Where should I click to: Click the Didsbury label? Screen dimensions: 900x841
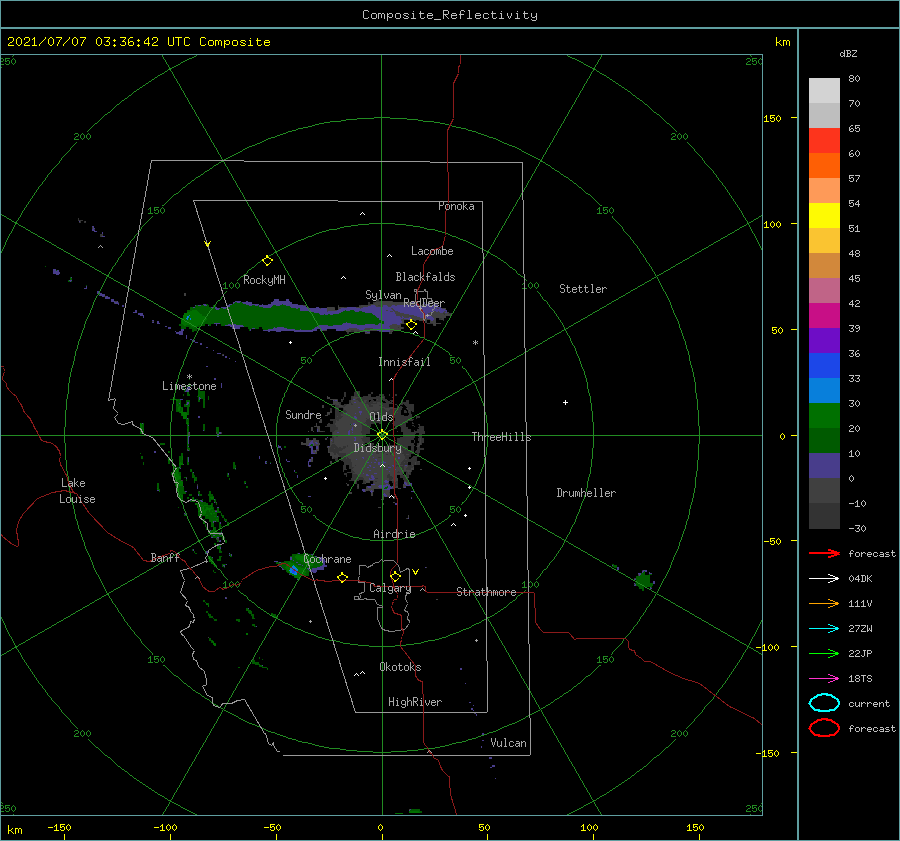(377, 448)
